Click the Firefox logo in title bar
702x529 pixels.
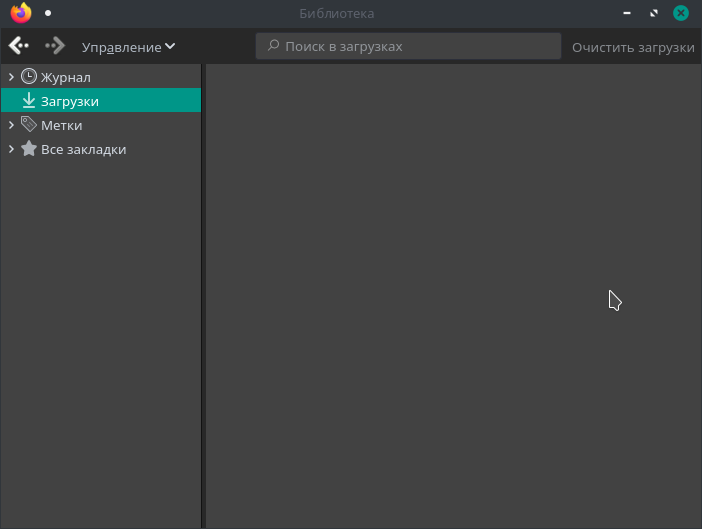(21, 13)
